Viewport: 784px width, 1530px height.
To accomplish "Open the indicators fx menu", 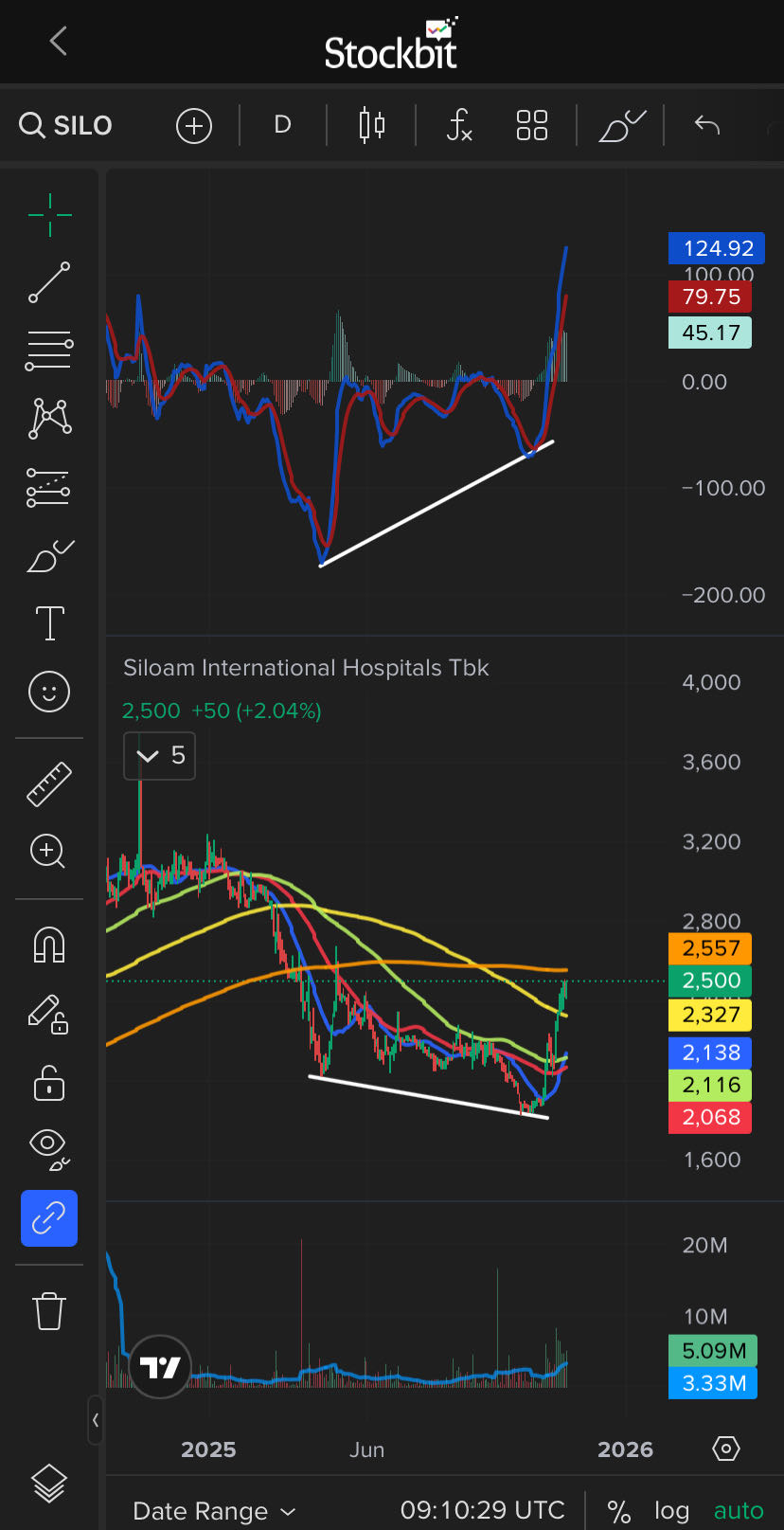I will (x=458, y=125).
